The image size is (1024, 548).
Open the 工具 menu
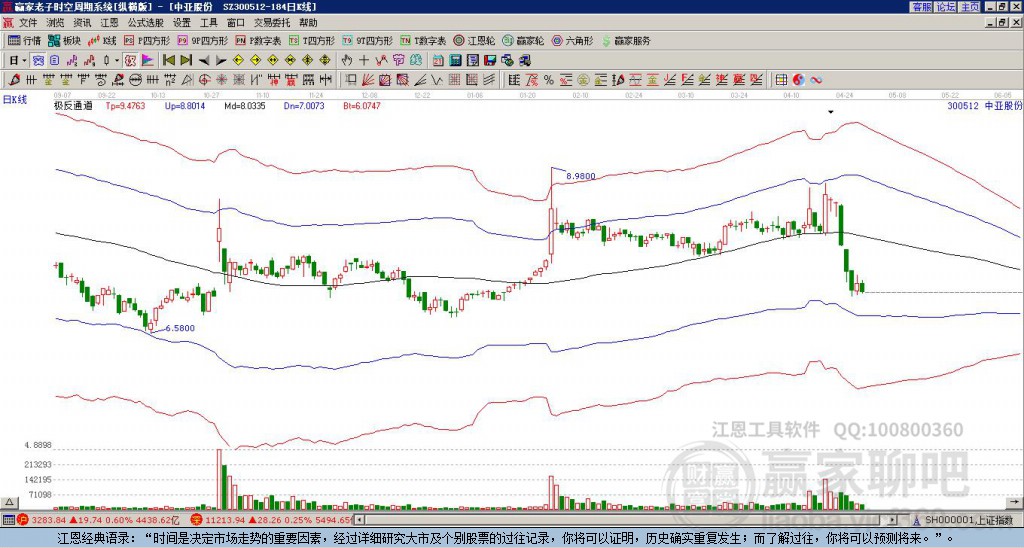coord(209,23)
